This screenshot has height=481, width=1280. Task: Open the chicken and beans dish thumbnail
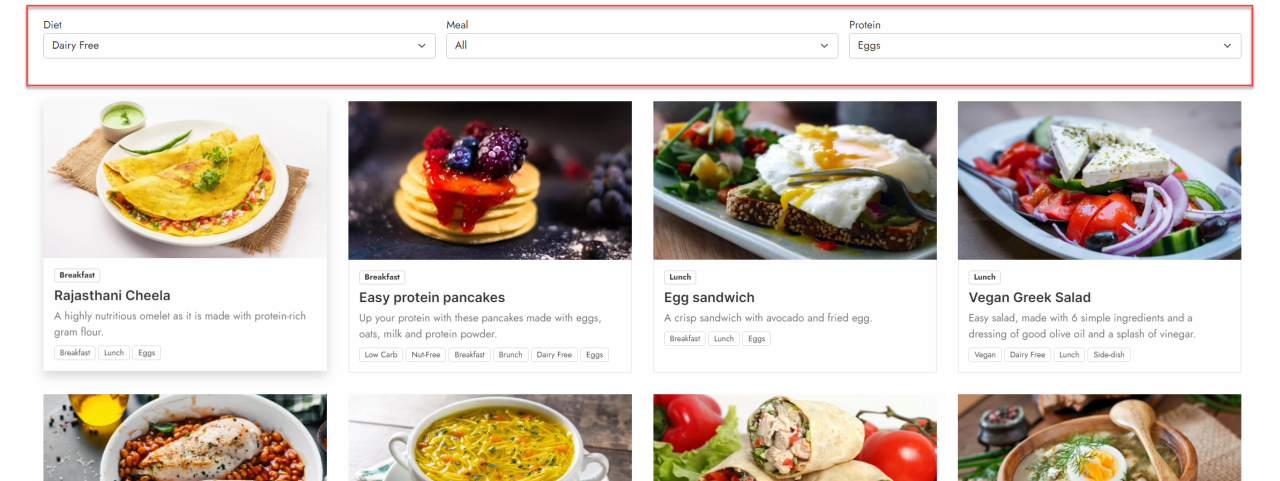185,438
